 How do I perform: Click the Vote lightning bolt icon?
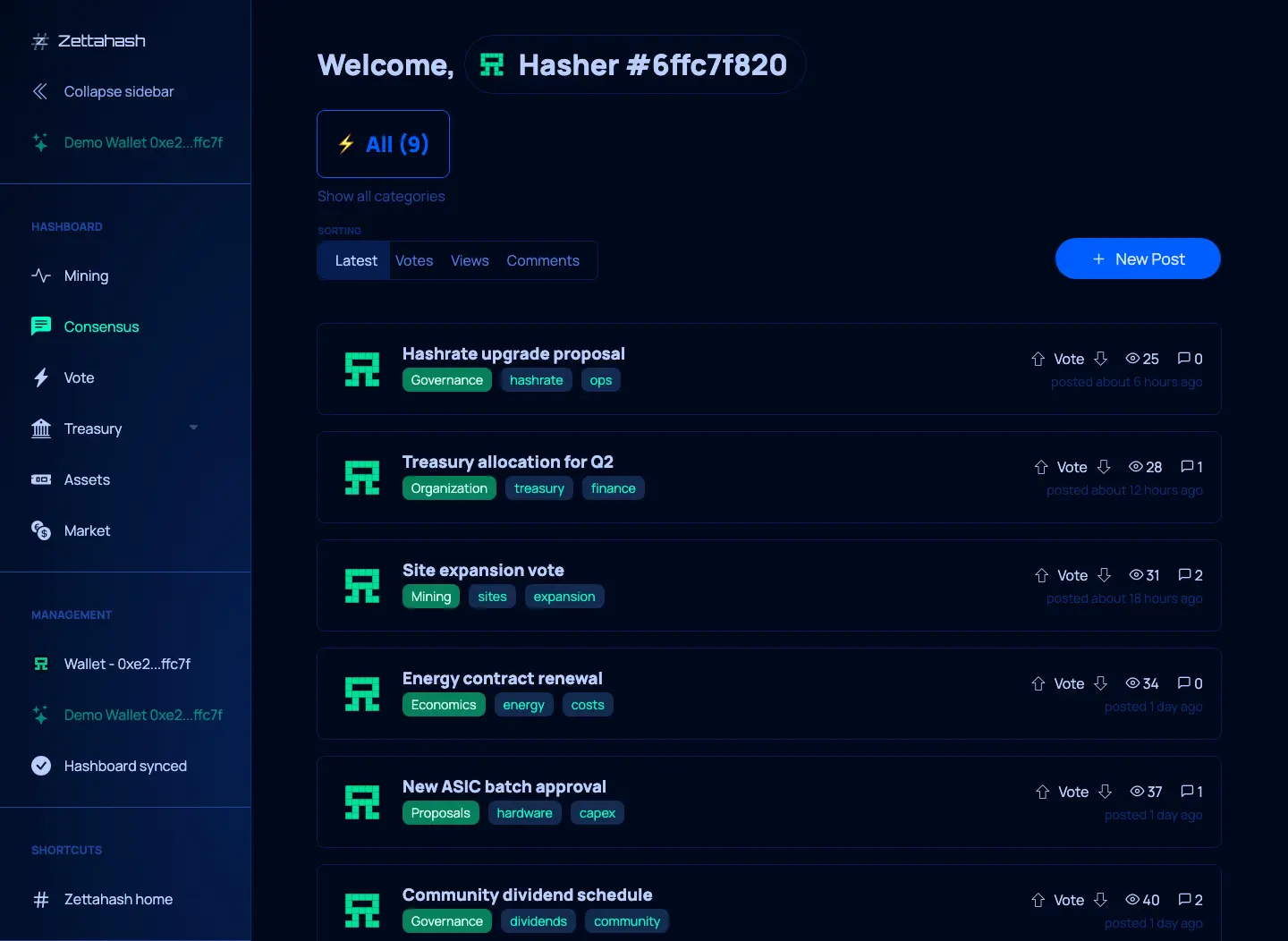(x=41, y=377)
